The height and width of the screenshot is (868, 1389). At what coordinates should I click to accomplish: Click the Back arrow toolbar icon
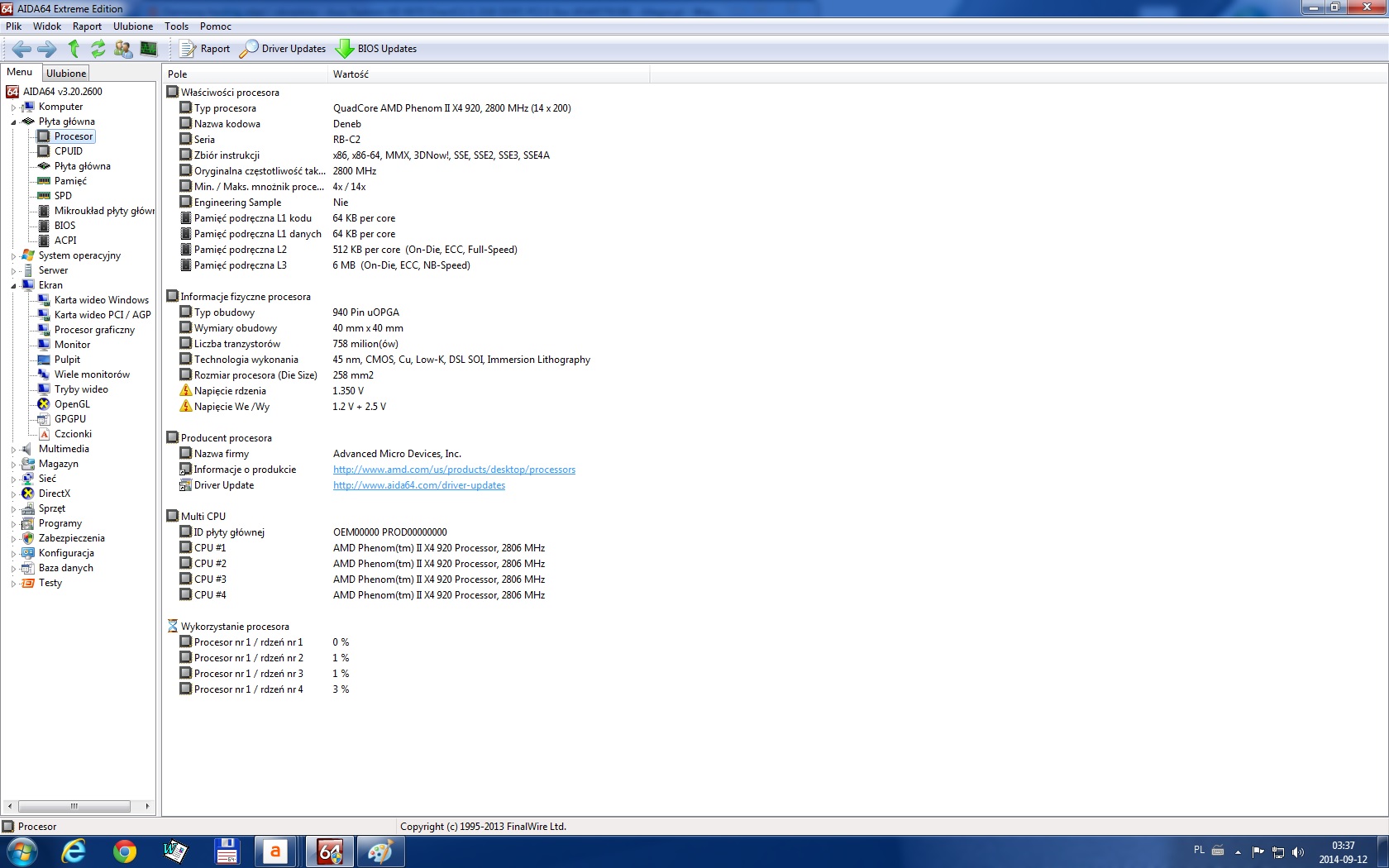[21, 49]
